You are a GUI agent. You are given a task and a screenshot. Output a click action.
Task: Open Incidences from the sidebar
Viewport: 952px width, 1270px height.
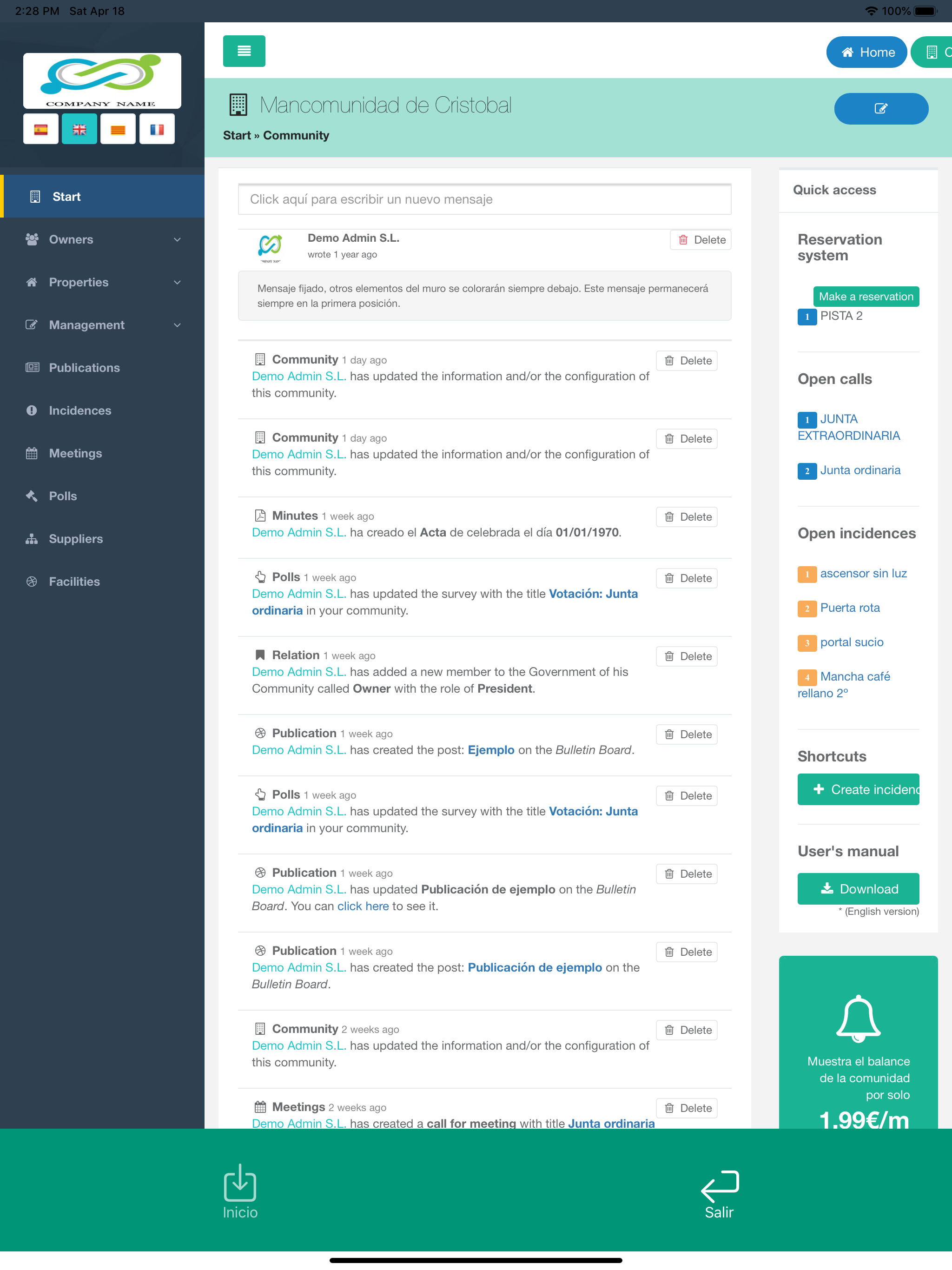click(80, 410)
